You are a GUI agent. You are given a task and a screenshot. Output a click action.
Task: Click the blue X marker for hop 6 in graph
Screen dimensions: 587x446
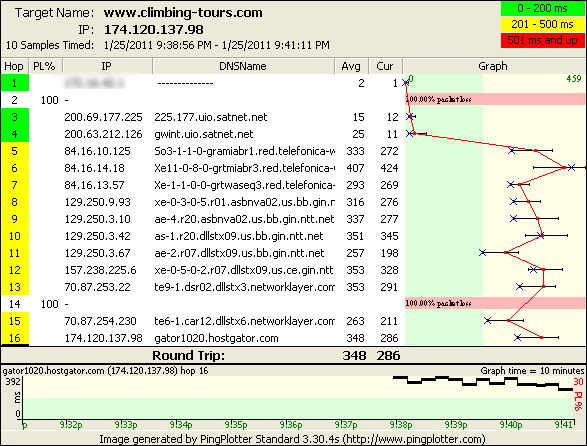coord(571,168)
